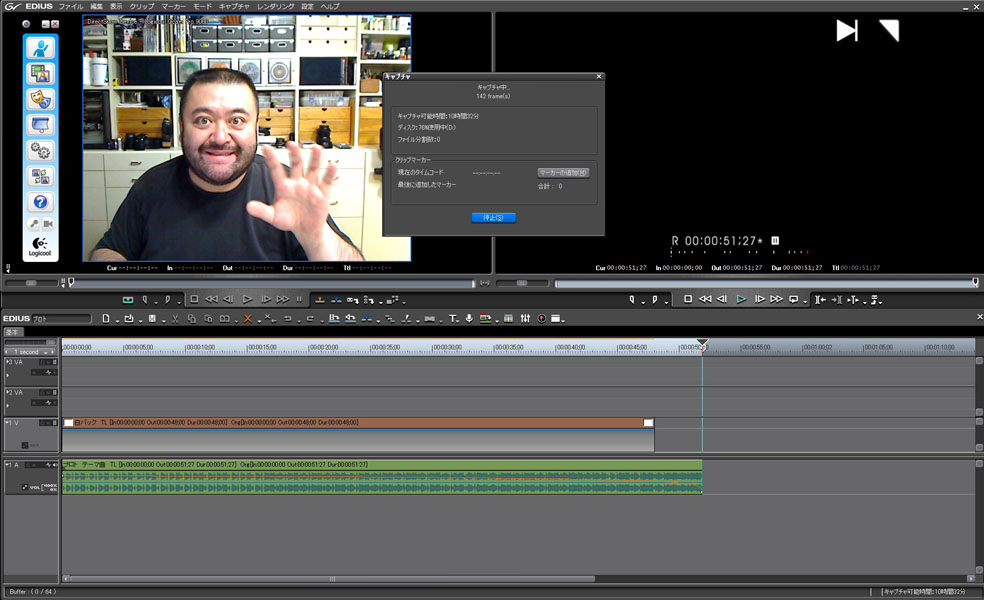This screenshot has height=600, width=984.
Task: Click the Recorder Play button
Action: coord(741,299)
